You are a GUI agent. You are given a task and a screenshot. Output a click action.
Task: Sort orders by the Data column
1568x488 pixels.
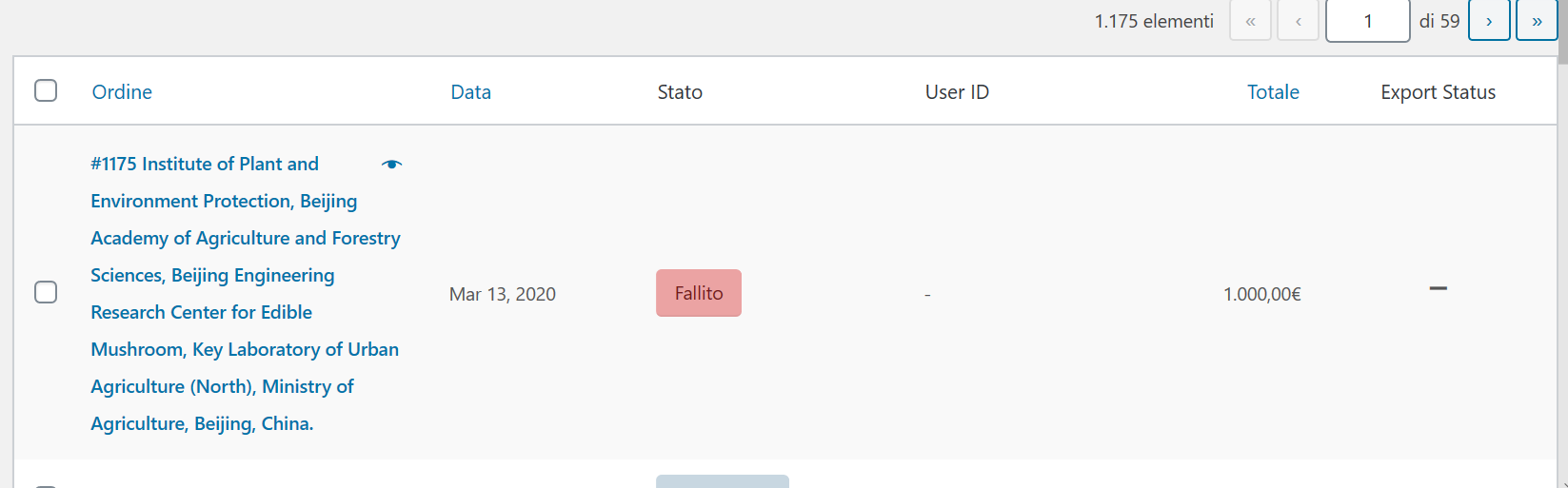point(470,92)
